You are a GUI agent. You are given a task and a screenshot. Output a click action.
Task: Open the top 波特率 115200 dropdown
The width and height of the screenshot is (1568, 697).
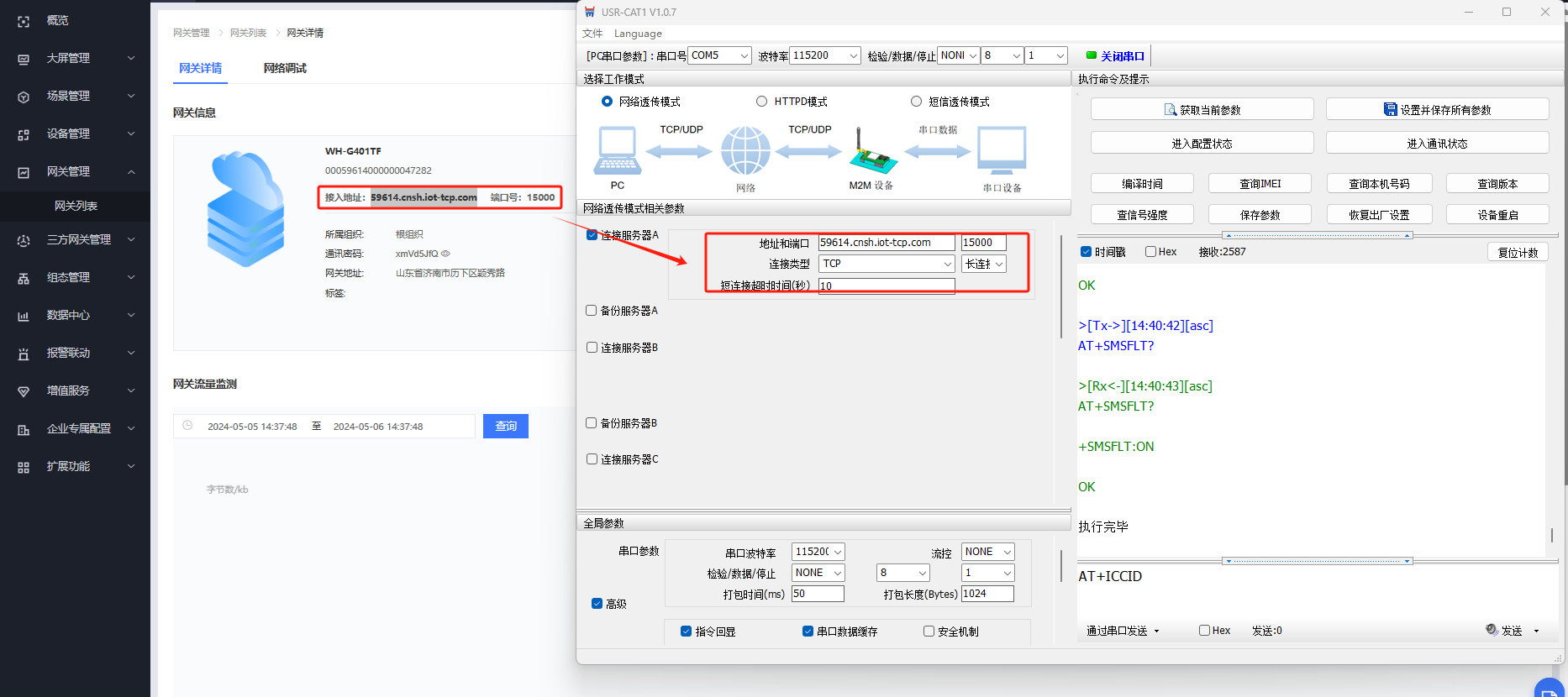tap(825, 55)
